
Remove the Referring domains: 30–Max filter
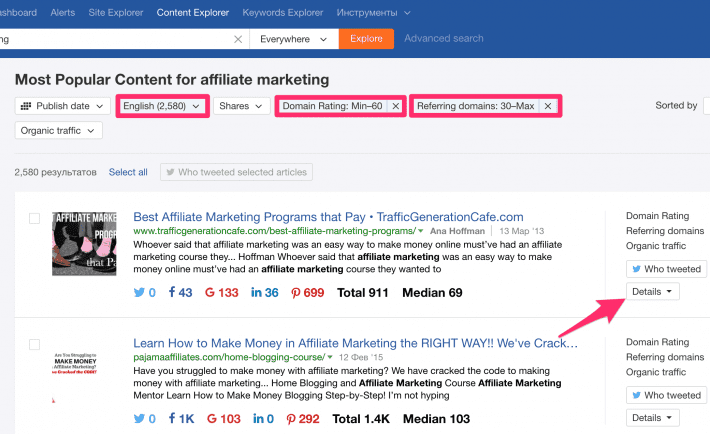click(x=547, y=106)
